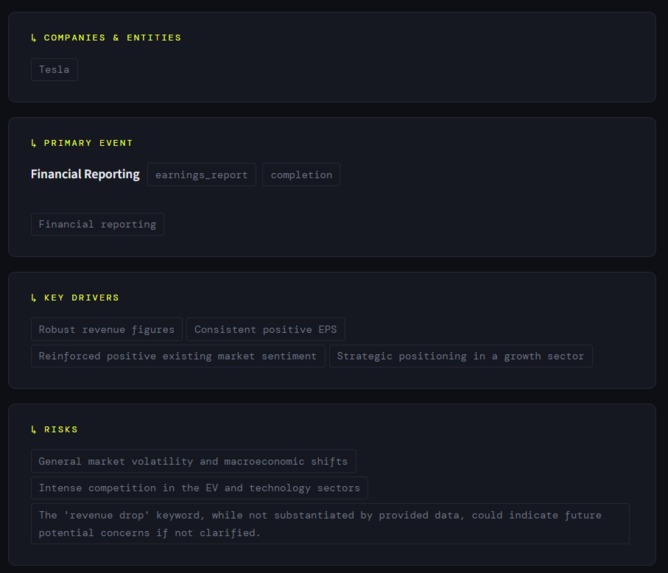Image resolution: width=668 pixels, height=573 pixels.
Task: Select Strategic positioning in a growth sector
Action: (x=461, y=356)
